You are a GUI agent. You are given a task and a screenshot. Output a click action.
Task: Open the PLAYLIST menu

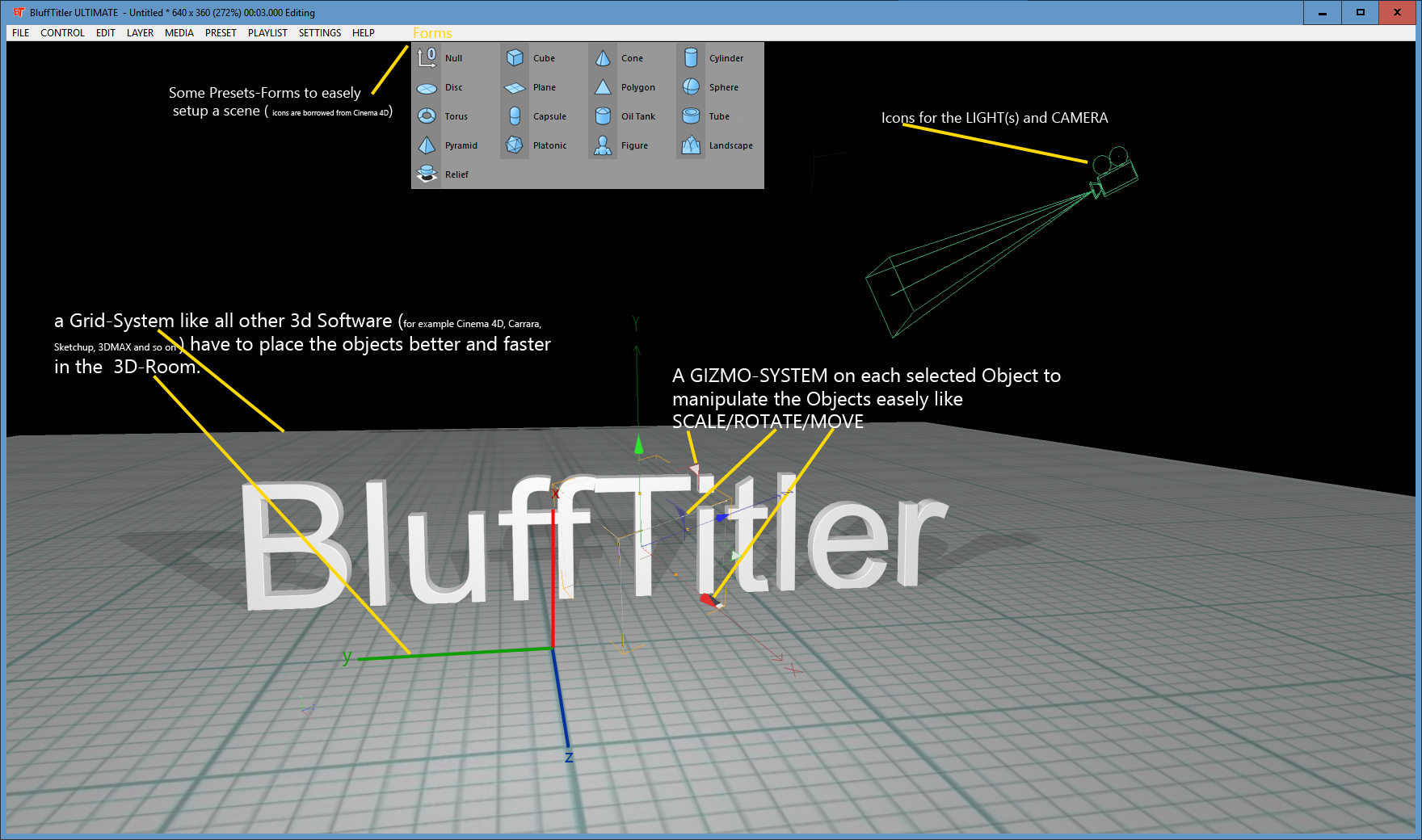point(267,33)
